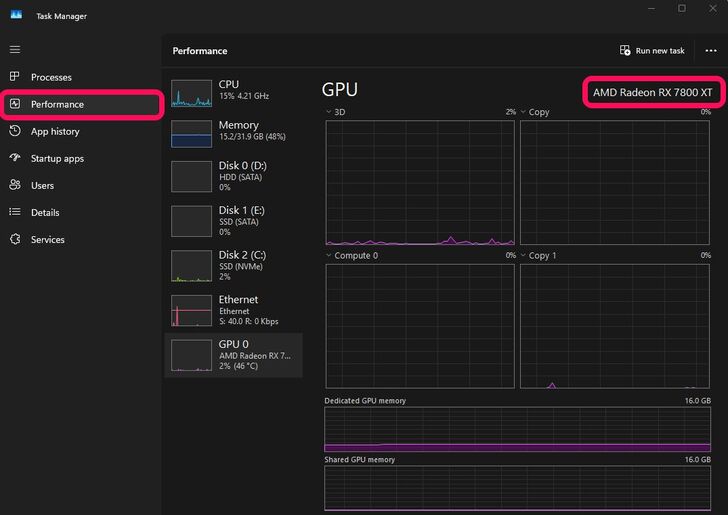Image resolution: width=728 pixels, height=515 pixels.
Task: Click the Ethernet mini graph thumbnail
Action: point(191,310)
